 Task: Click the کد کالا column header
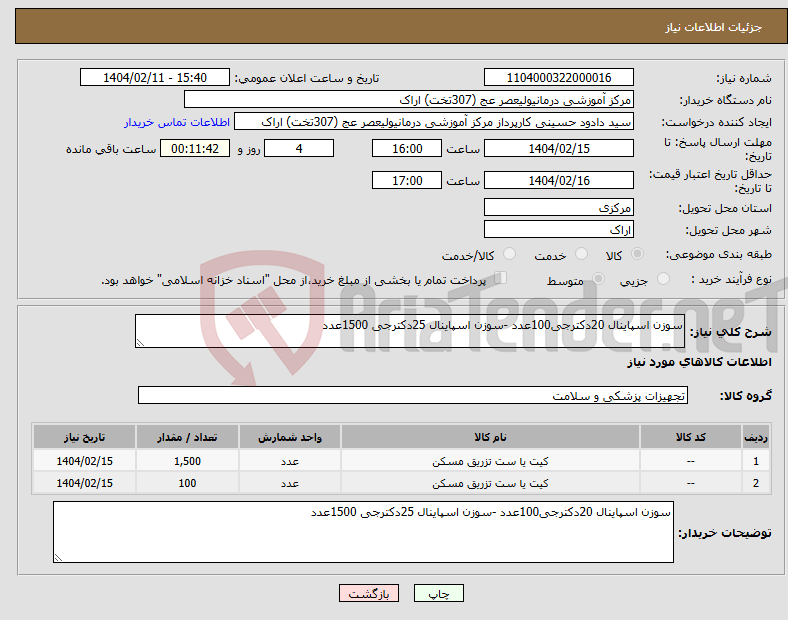click(691, 437)
